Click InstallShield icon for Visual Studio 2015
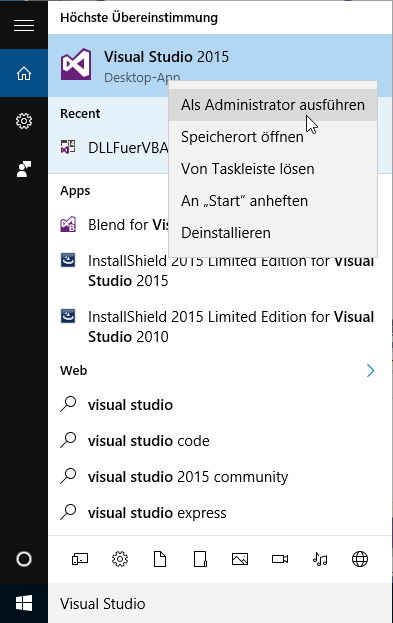 pyautogui.click(x=68, y=261)
